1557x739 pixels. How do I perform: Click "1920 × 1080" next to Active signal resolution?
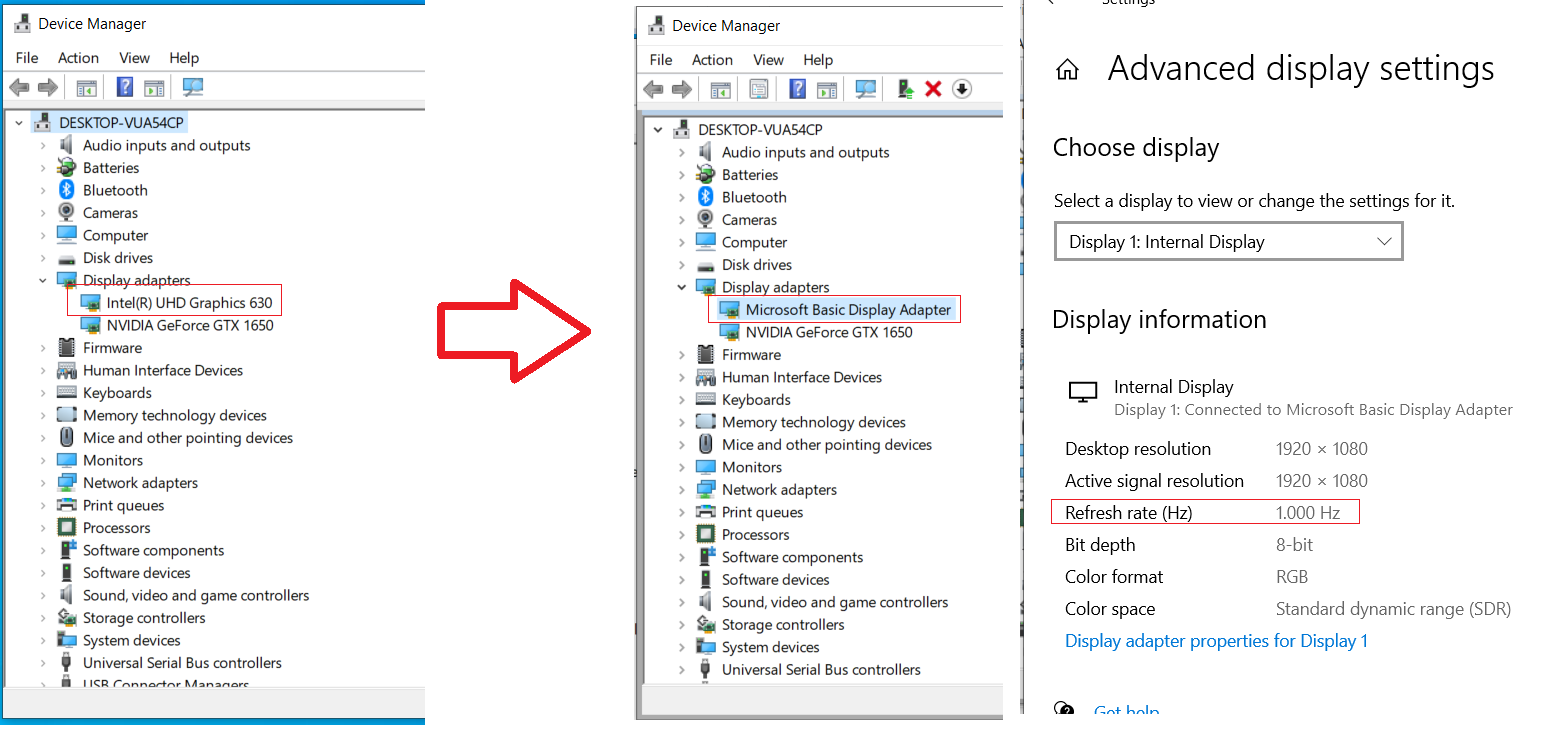(1322, 481)
